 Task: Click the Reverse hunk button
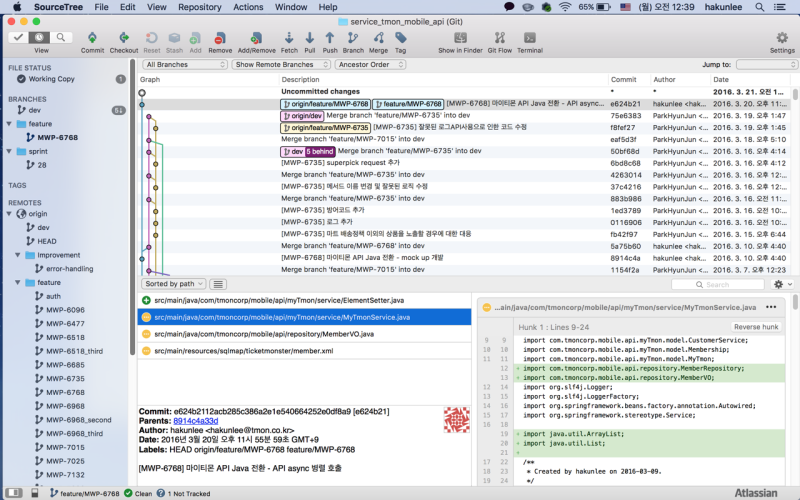coord(756,327)
